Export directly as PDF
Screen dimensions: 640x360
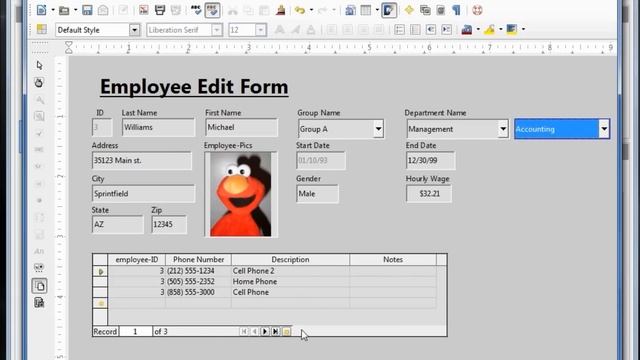point(144,10)
